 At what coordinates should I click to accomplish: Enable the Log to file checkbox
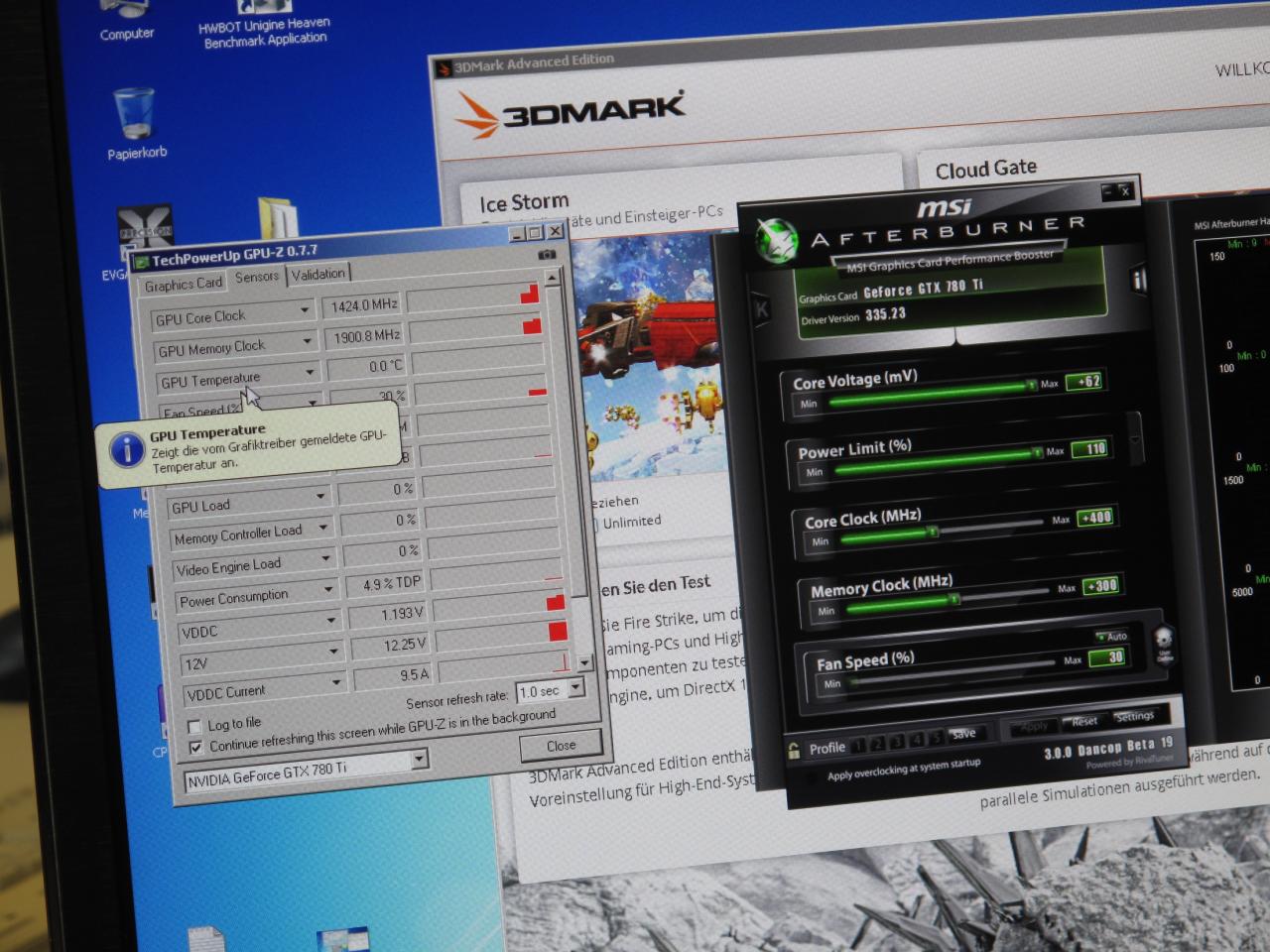[x=194, y=726]
